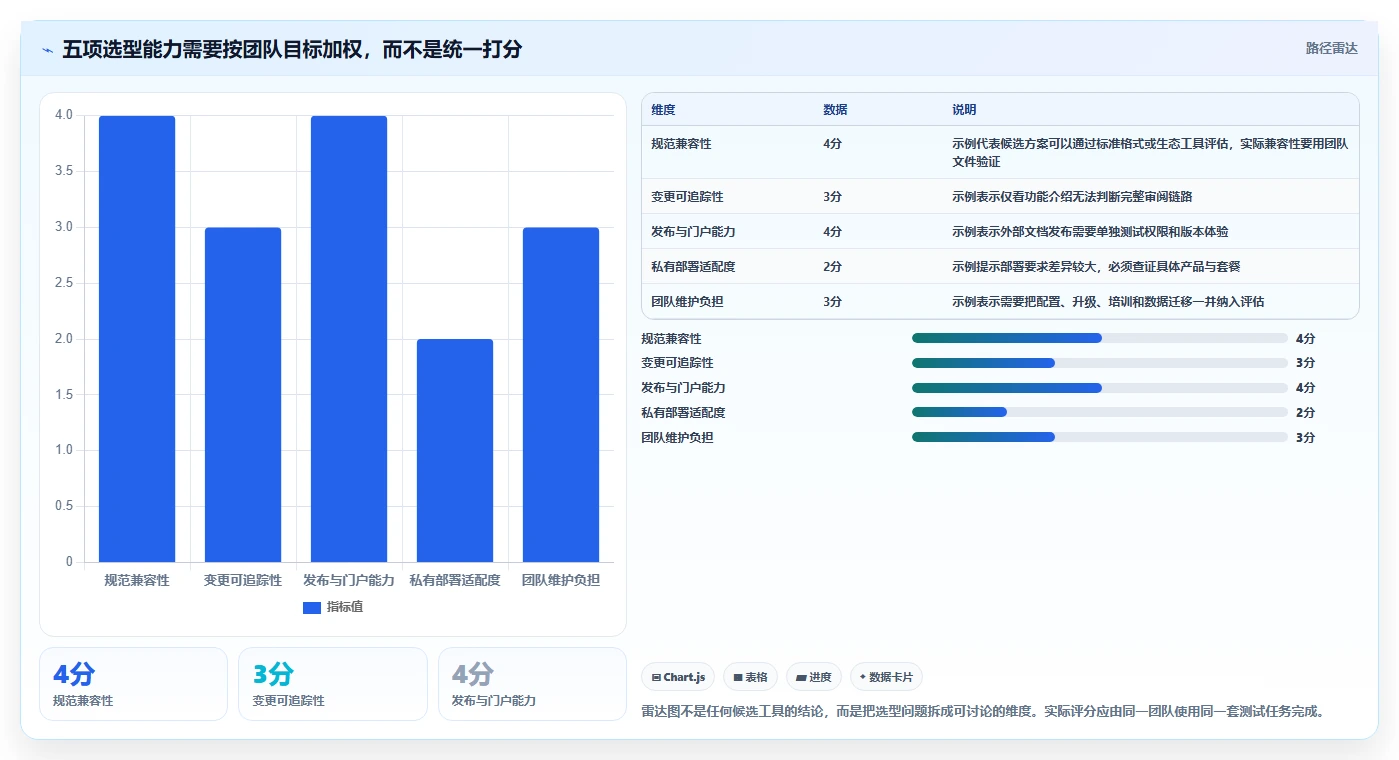Click the 路径雷达 label in the header
Viewport: 1399px width, 760px height.
1331,48
